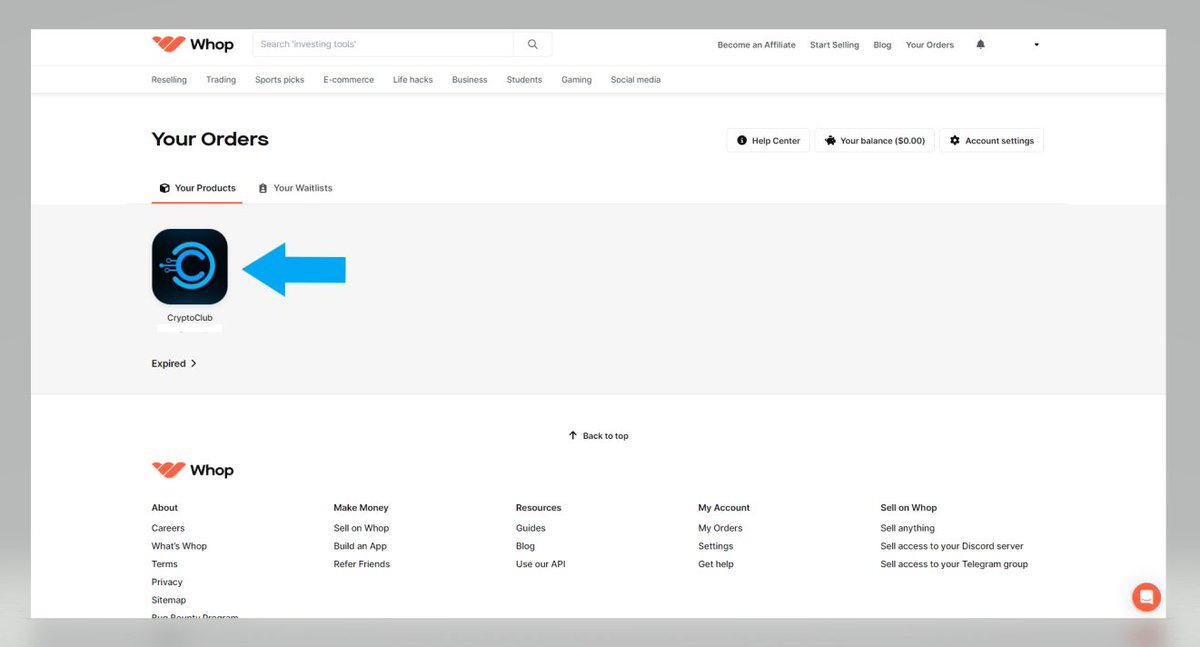
Task: Open the Sitemap footer link
Action: tap(168, 600)
